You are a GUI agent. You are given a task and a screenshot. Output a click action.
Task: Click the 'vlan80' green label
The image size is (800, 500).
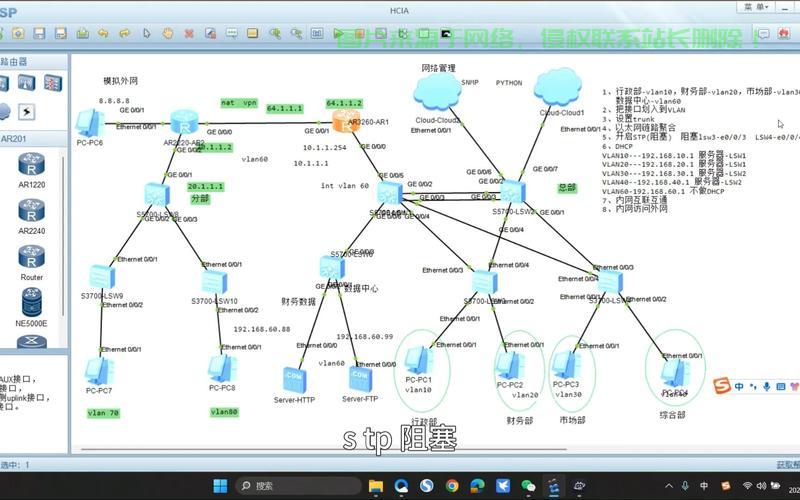click(224, 412)
